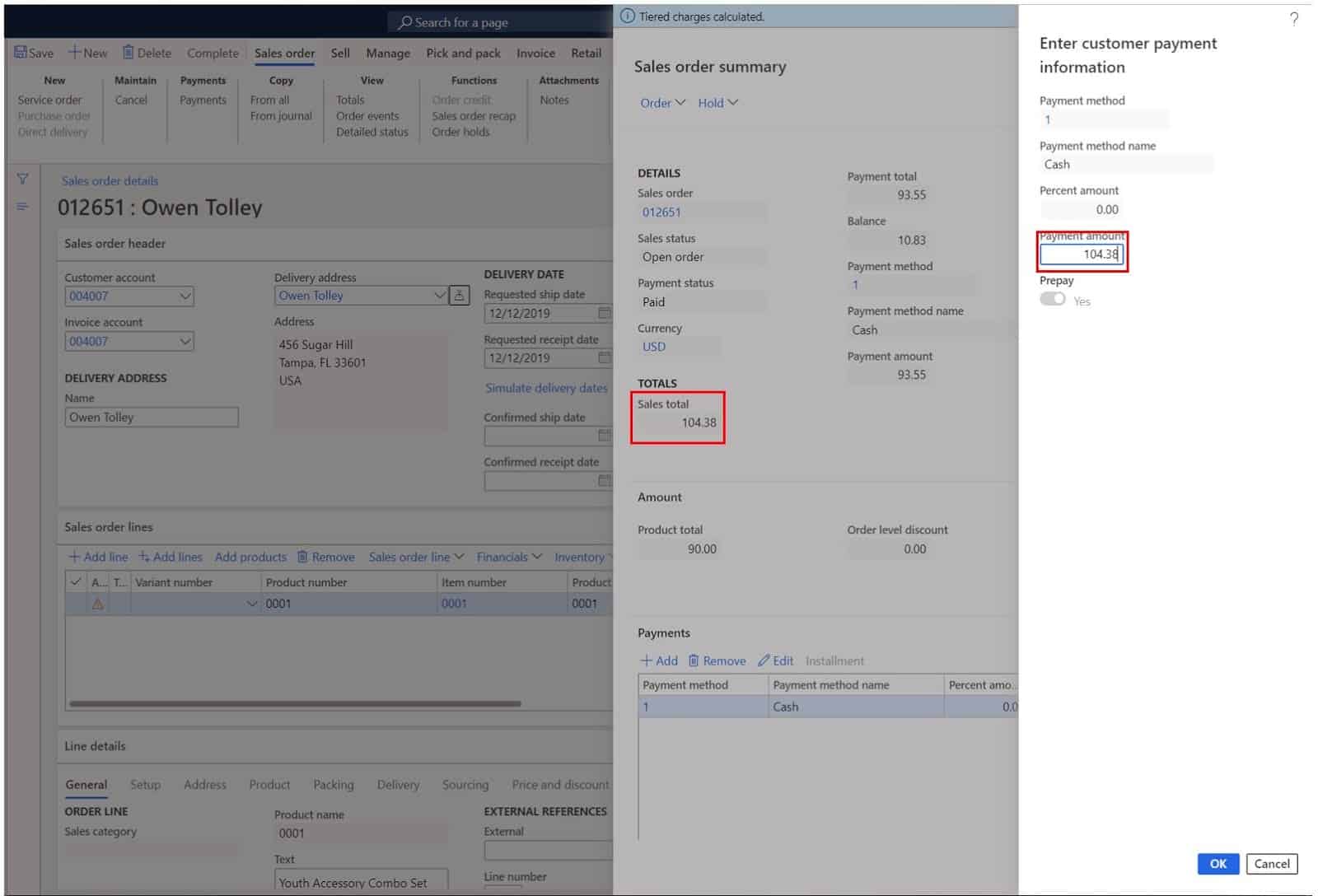Click the Delete trash icon in action bar
This screenshot has width=1318, height=896.
pyautogui.click(x=128, y=53)
